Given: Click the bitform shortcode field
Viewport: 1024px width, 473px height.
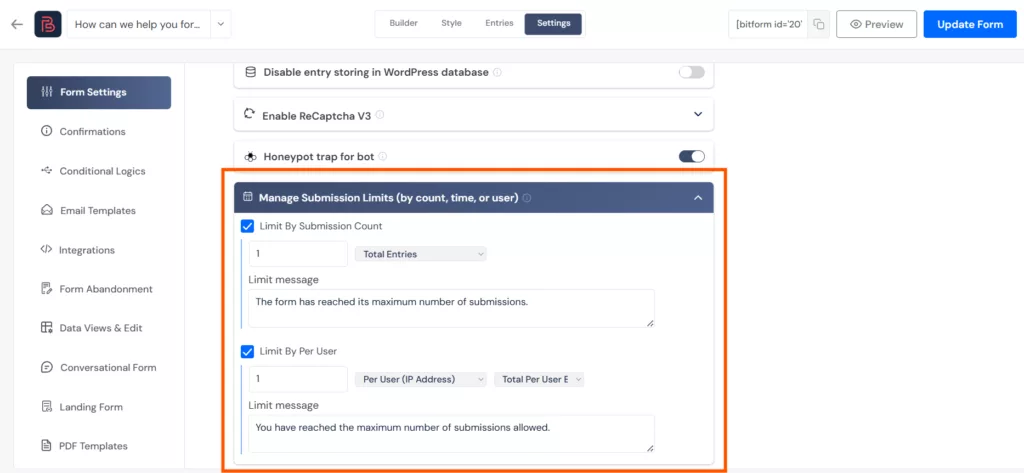Looking at the screenshot, I should coord(769,24).
